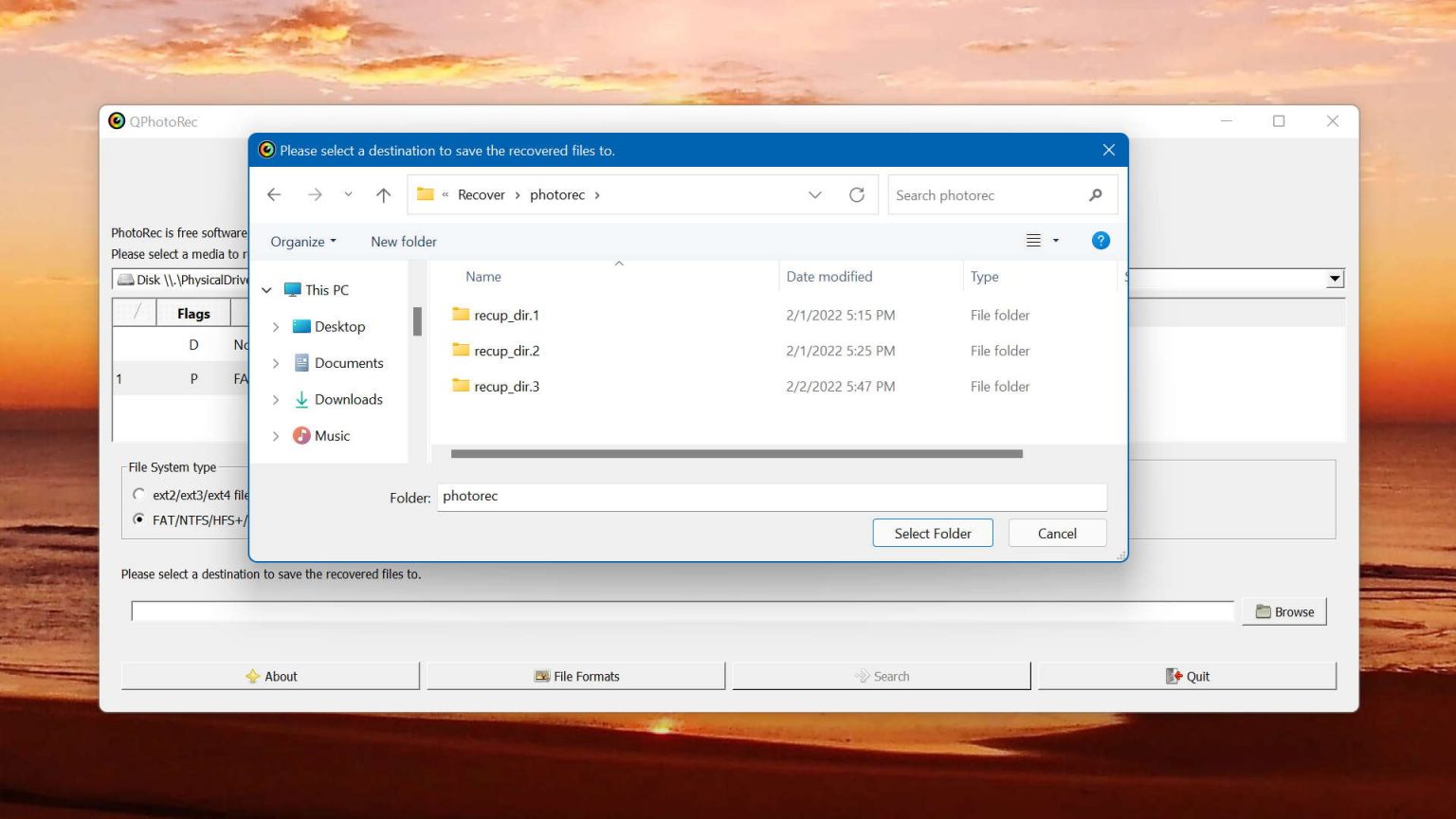Click the Downloads folder in sidebar

coord(348,399)
